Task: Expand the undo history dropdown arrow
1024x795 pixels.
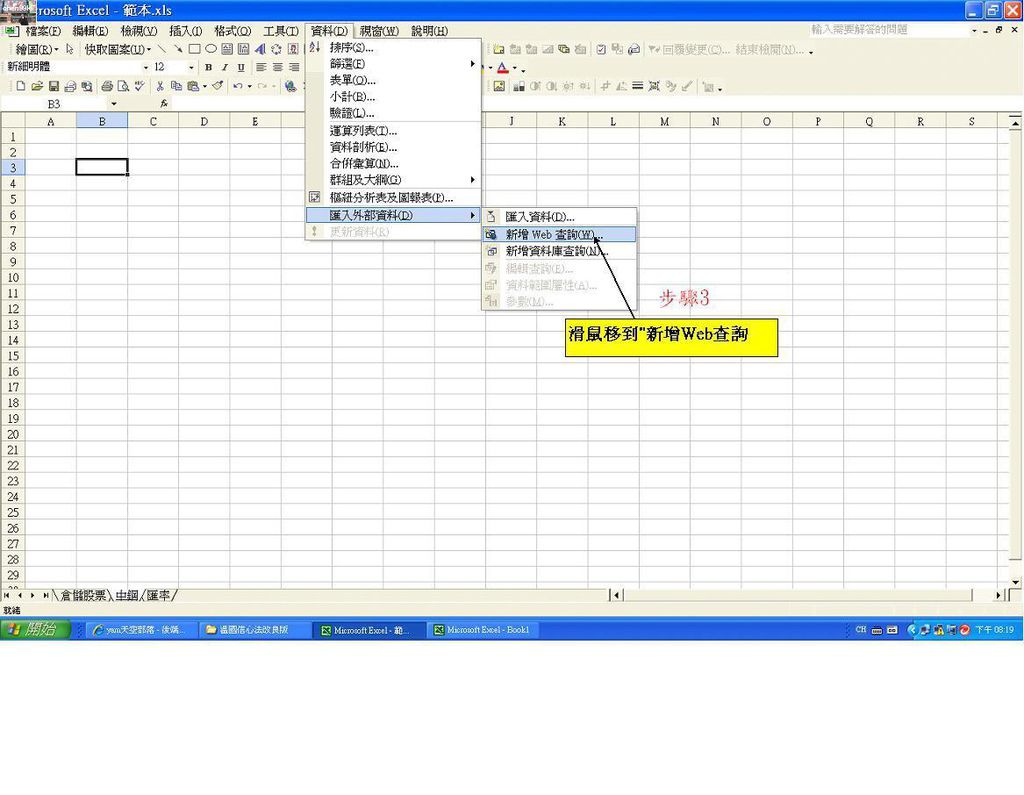Action: 249,86
